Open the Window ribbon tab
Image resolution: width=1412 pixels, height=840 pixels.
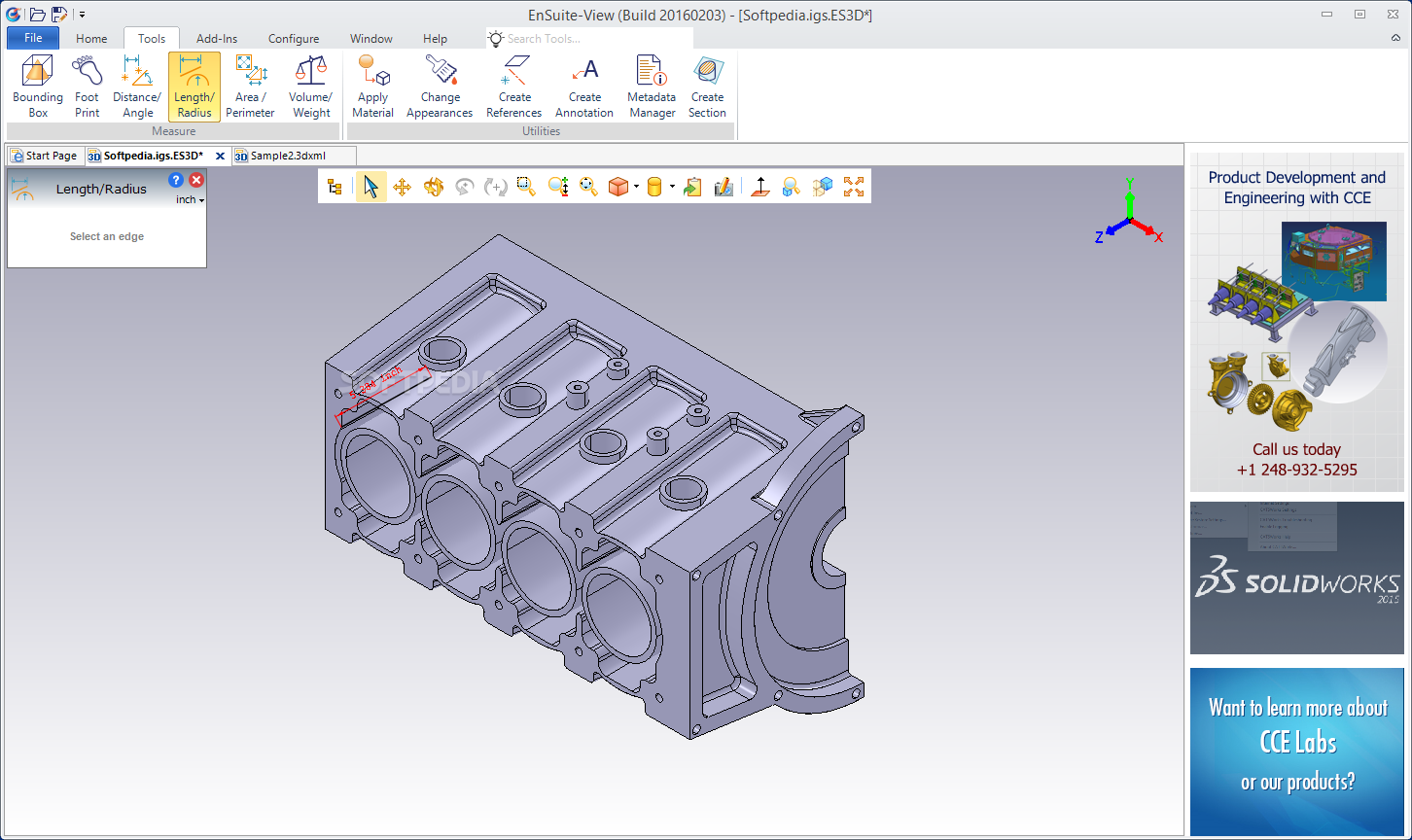click(371, 39)
